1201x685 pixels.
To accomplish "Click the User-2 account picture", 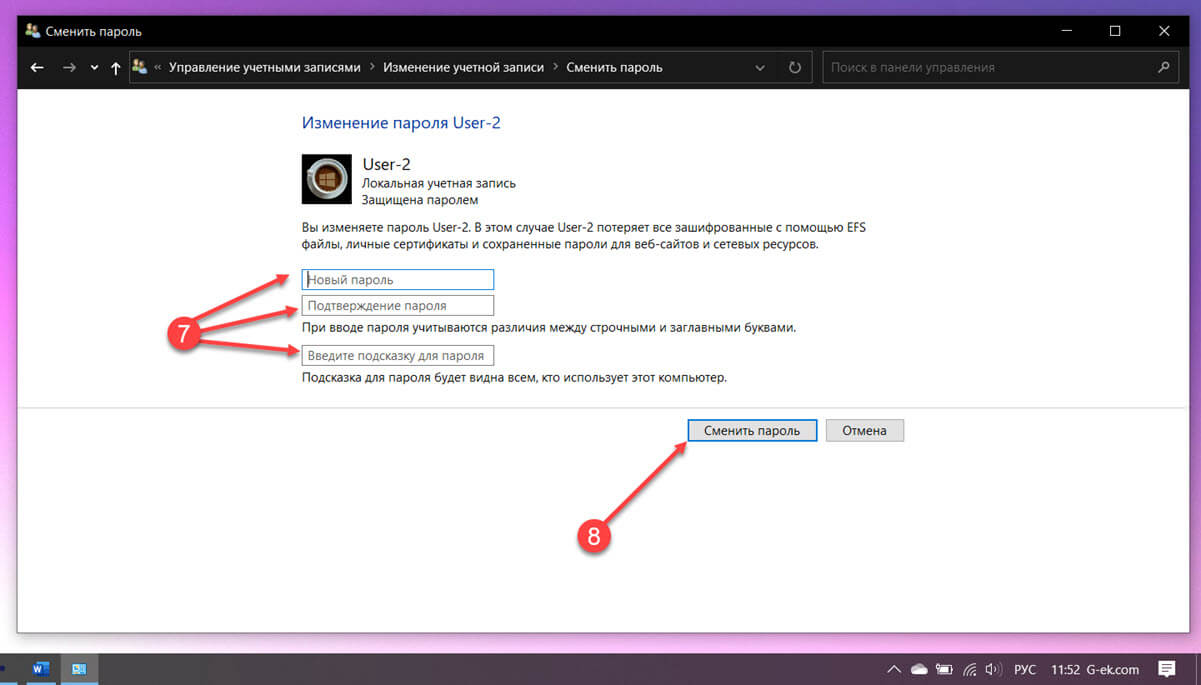I will coord(327,179).
